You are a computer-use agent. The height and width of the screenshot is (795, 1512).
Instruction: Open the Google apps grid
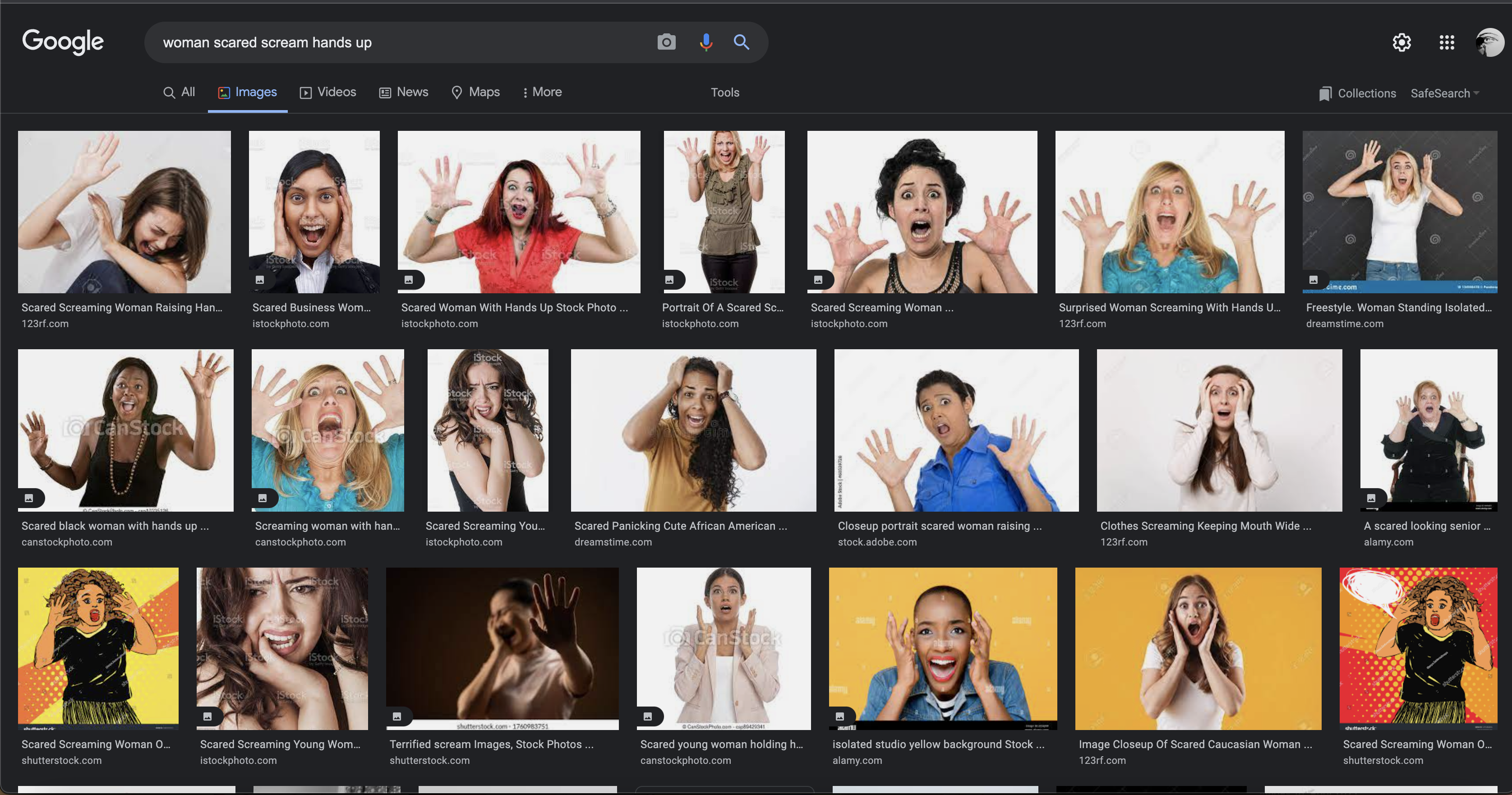tap(1447, 42)
